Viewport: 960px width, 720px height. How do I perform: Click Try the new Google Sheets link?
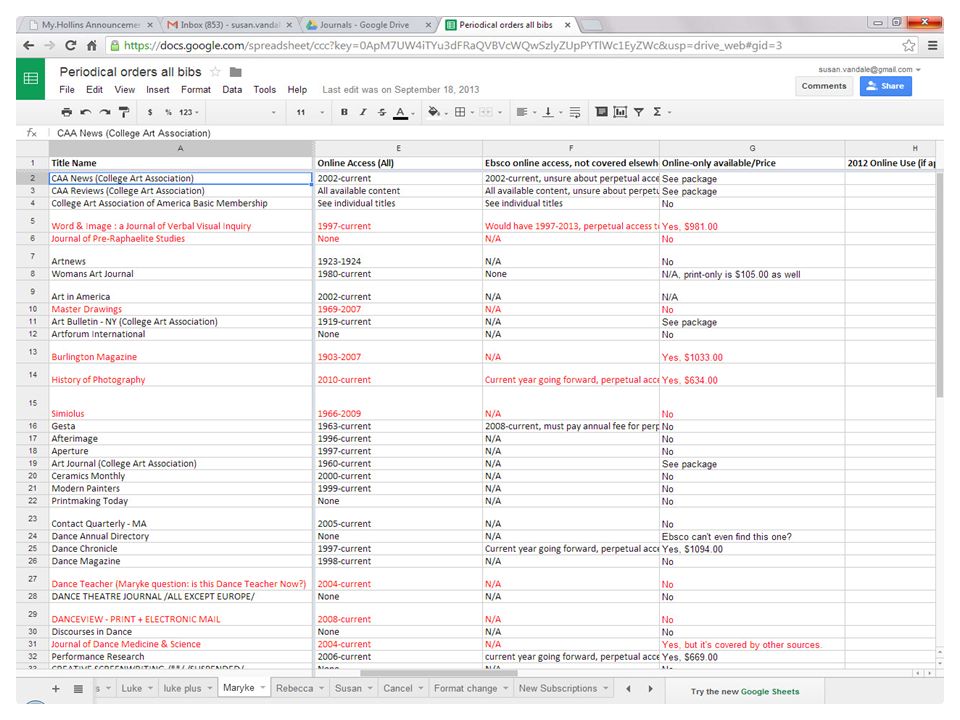point(745,691)
